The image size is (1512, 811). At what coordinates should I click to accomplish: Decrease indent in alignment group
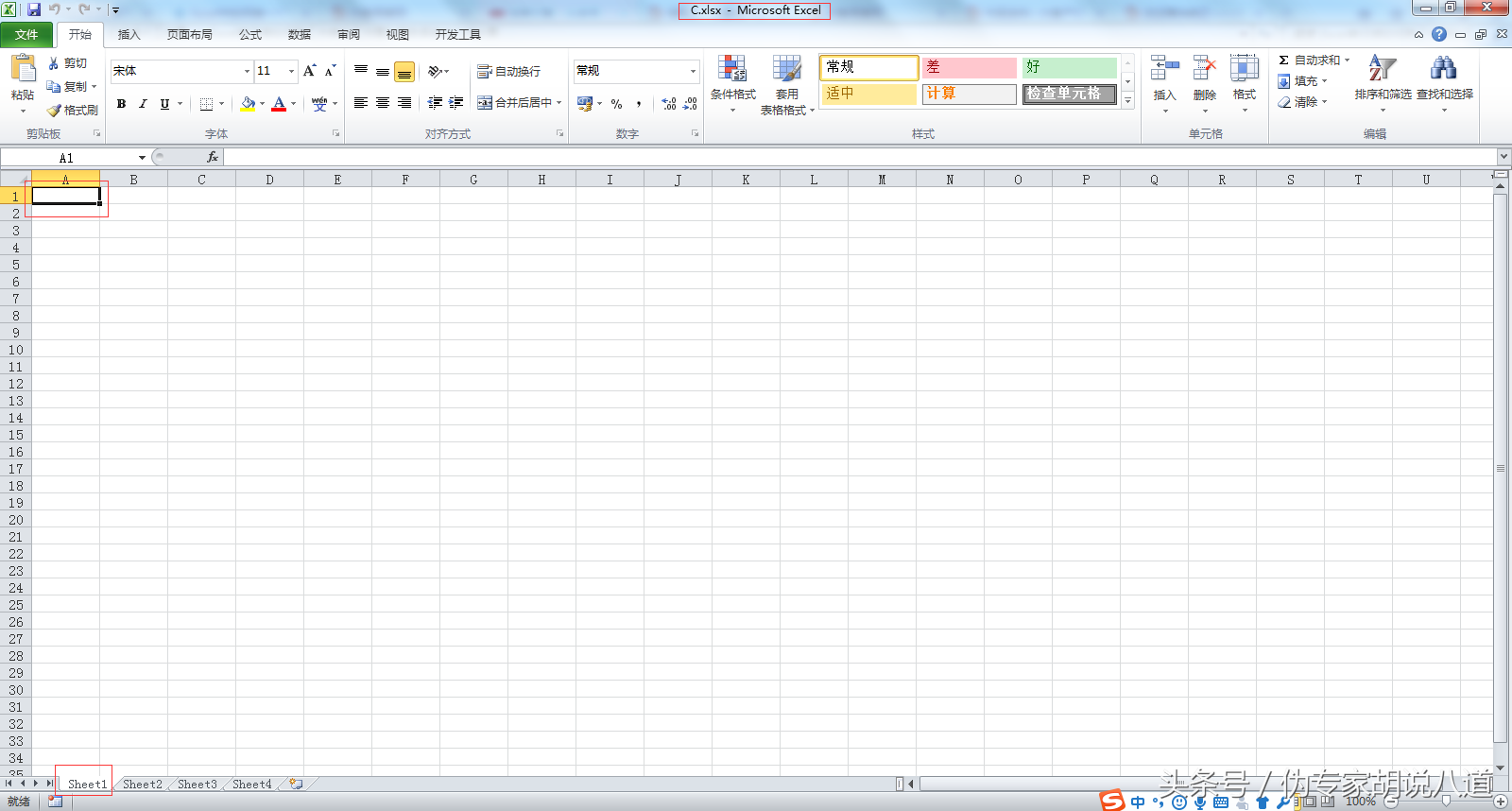coord(435,102)
